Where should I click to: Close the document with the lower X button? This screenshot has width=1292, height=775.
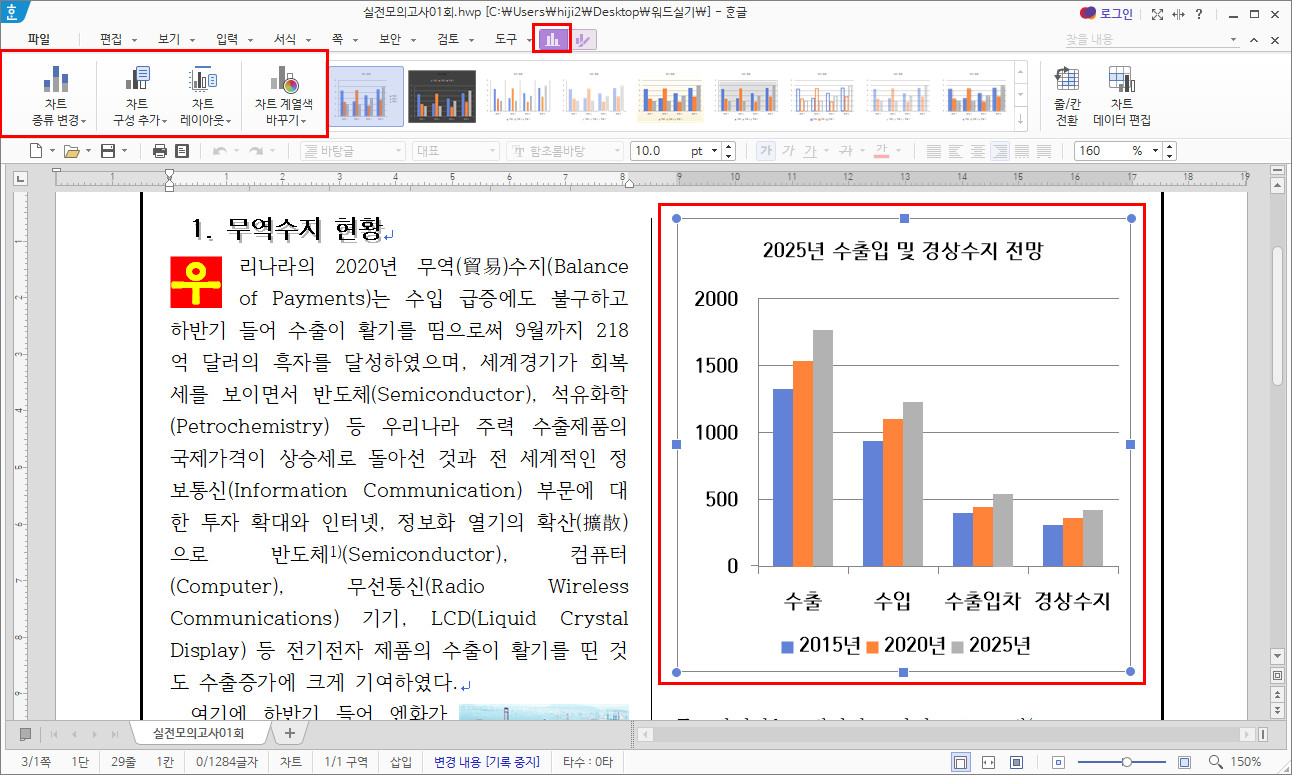pyautogui.click(x=1275, y=40)
